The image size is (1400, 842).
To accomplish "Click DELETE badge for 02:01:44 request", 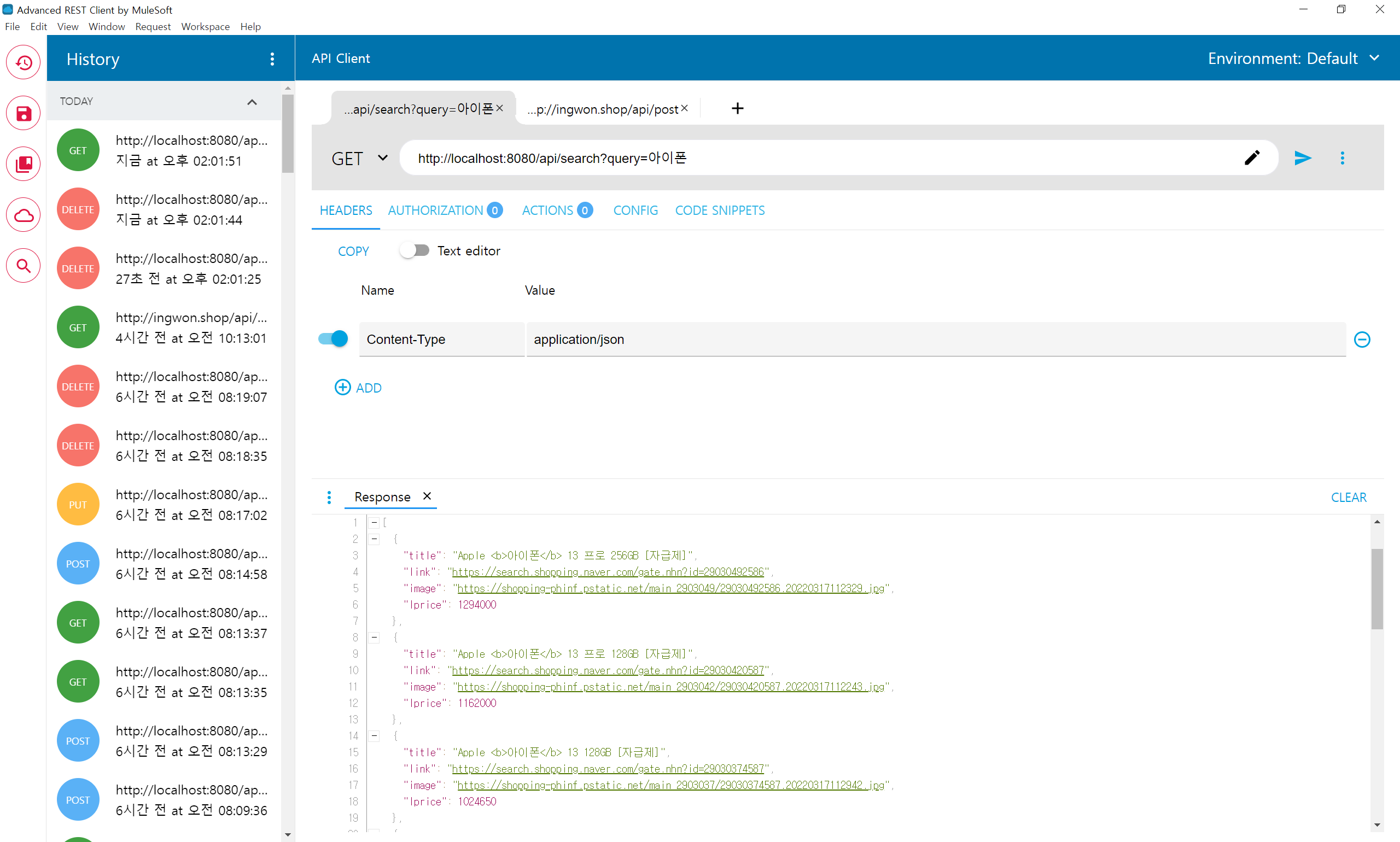I will click(x=78, y=209).
